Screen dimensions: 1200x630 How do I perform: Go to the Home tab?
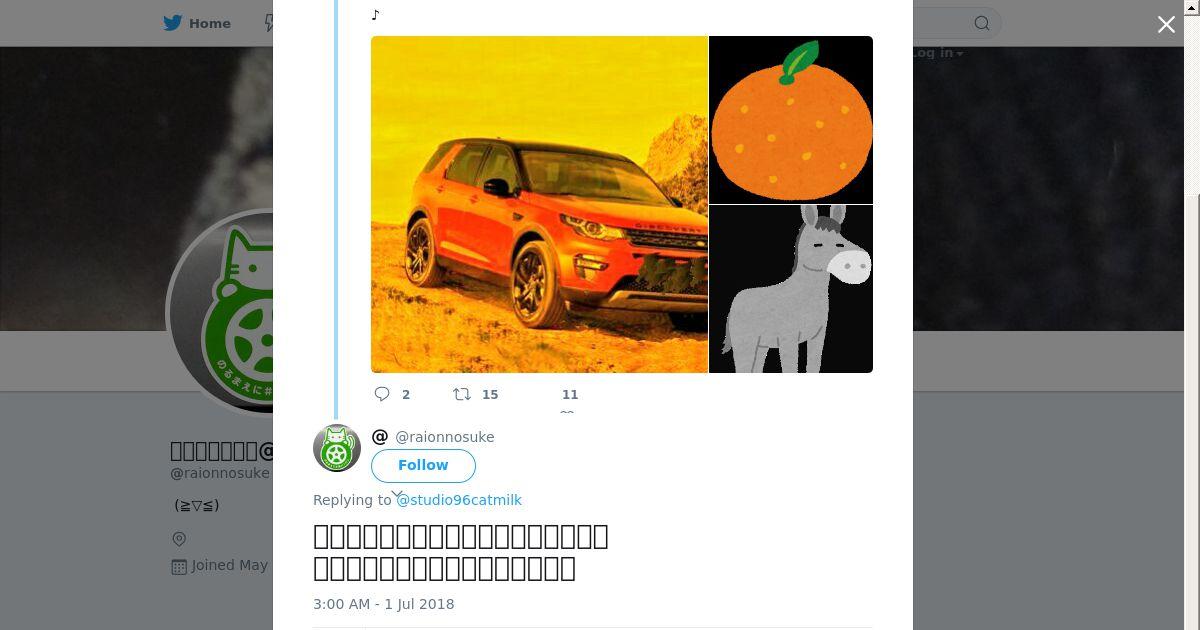pyautogui.click(x=197, y=23)
